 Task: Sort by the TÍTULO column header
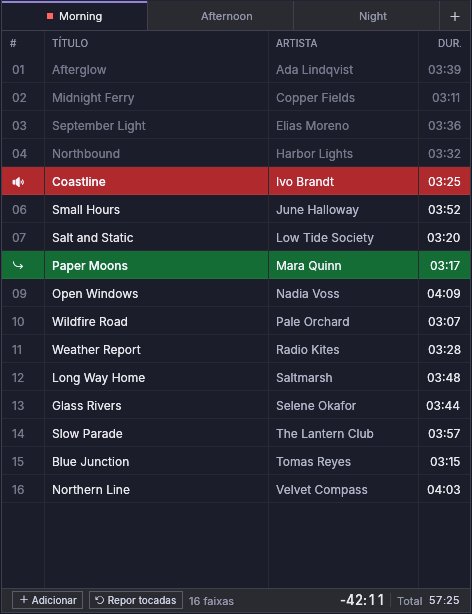tap(70, 43)
